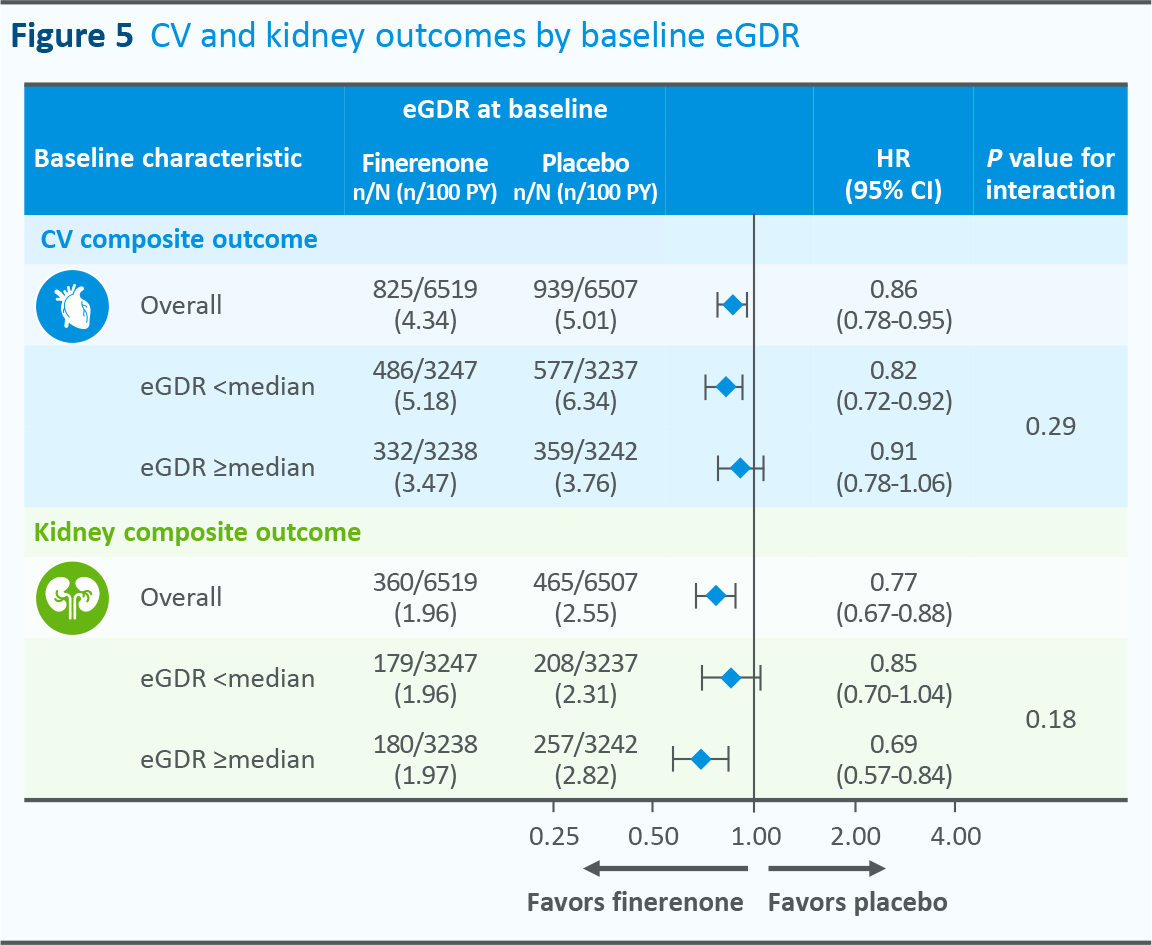
Task: Click the 0.29 interaction P value
Action: [1051, 426]
